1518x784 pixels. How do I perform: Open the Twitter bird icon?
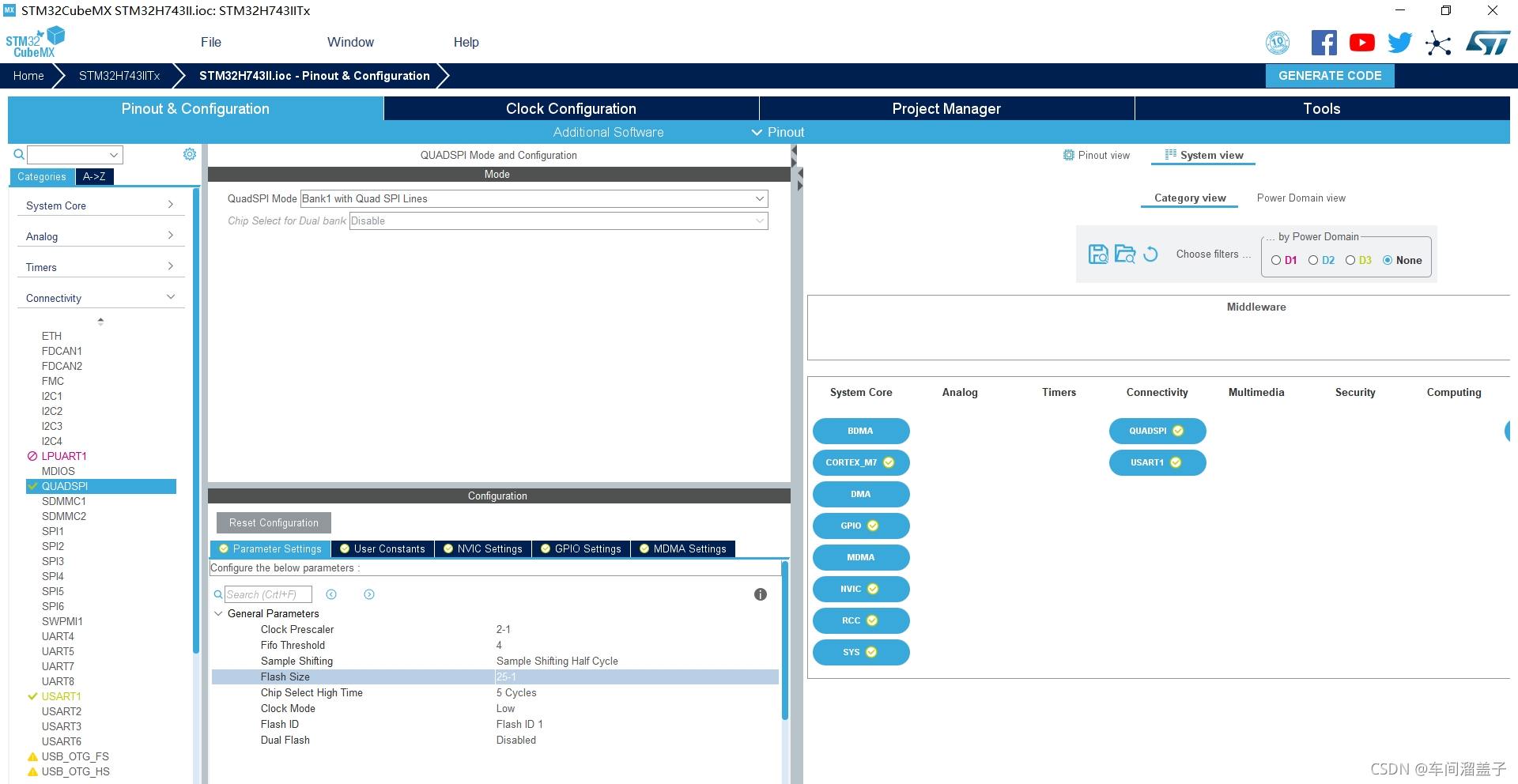[1399, 43]
